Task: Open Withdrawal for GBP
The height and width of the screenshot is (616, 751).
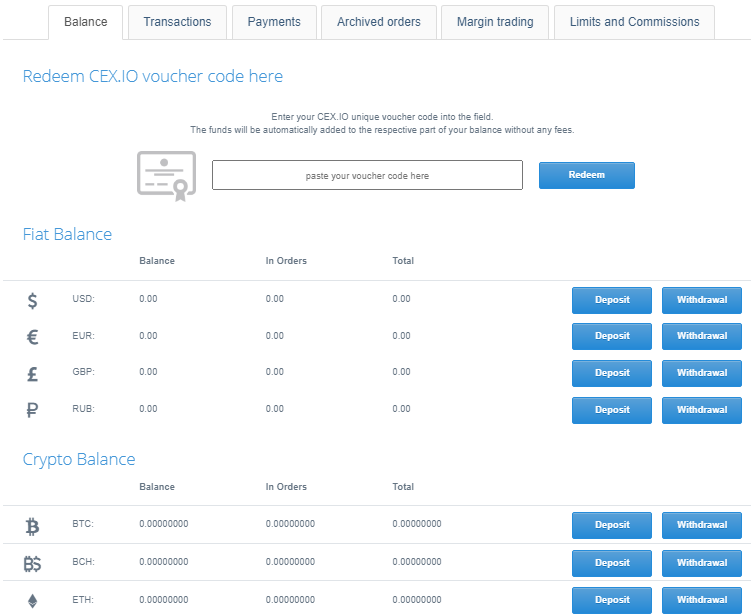Action: (x=702, y=373)
